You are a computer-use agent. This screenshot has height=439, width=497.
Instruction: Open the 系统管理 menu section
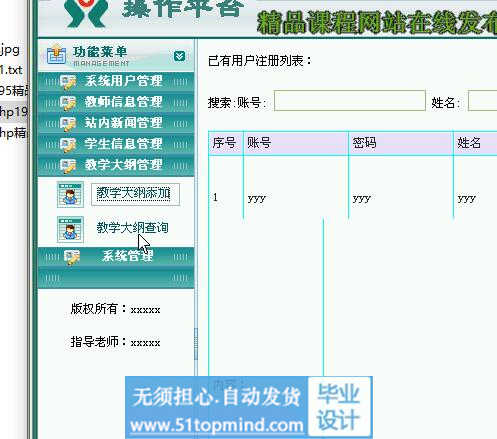click(x=116, y=257)
